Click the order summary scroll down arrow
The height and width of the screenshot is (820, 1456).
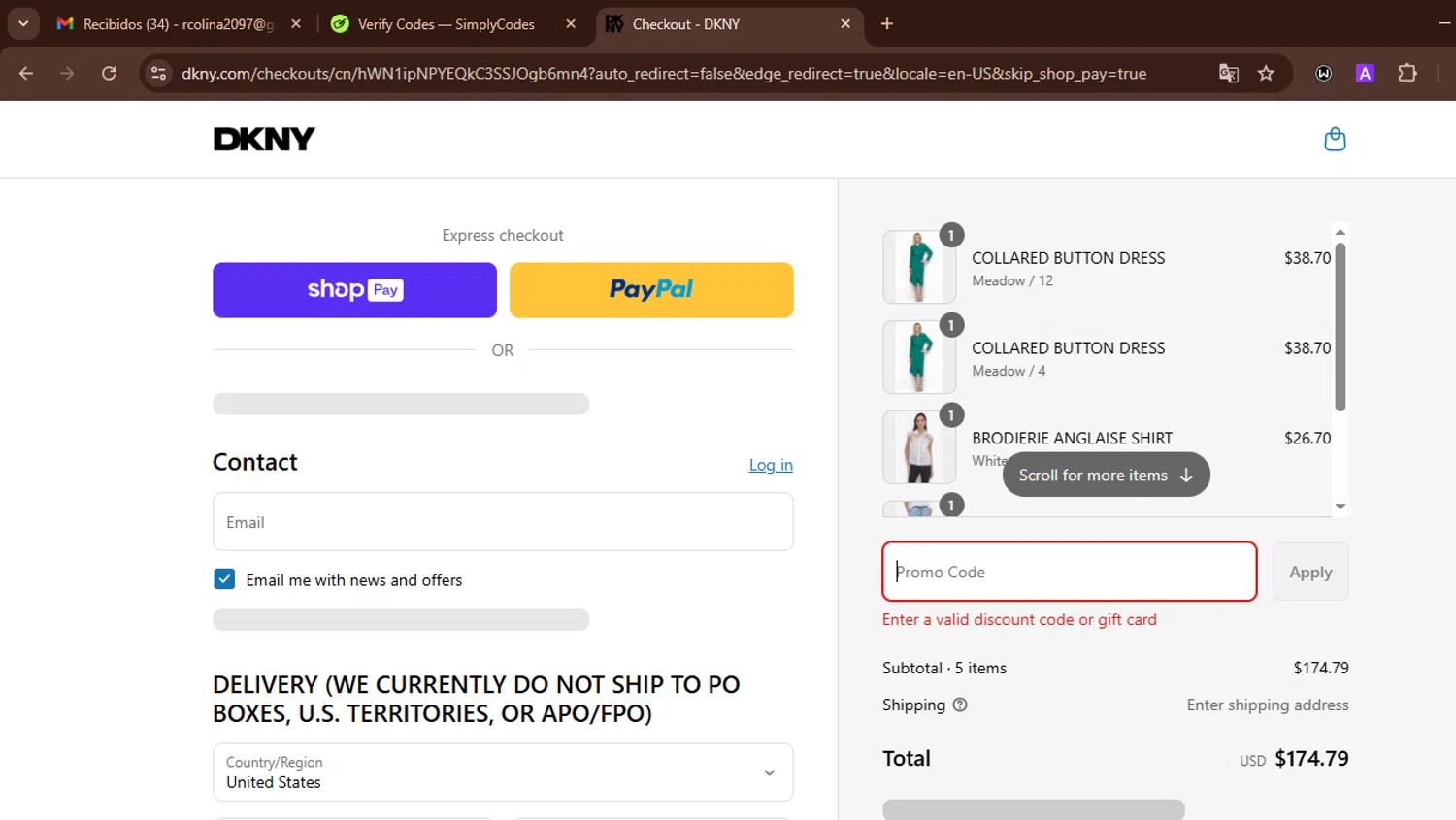coord(1340,507)
